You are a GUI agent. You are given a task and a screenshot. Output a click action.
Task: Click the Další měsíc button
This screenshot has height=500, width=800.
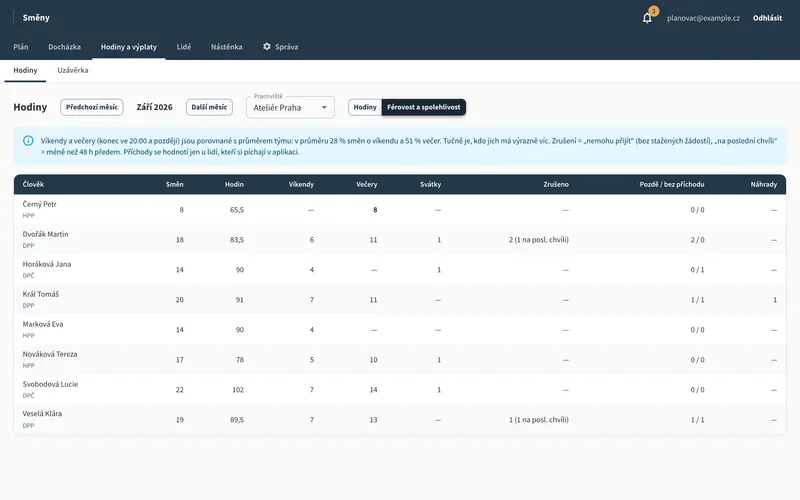209,107
